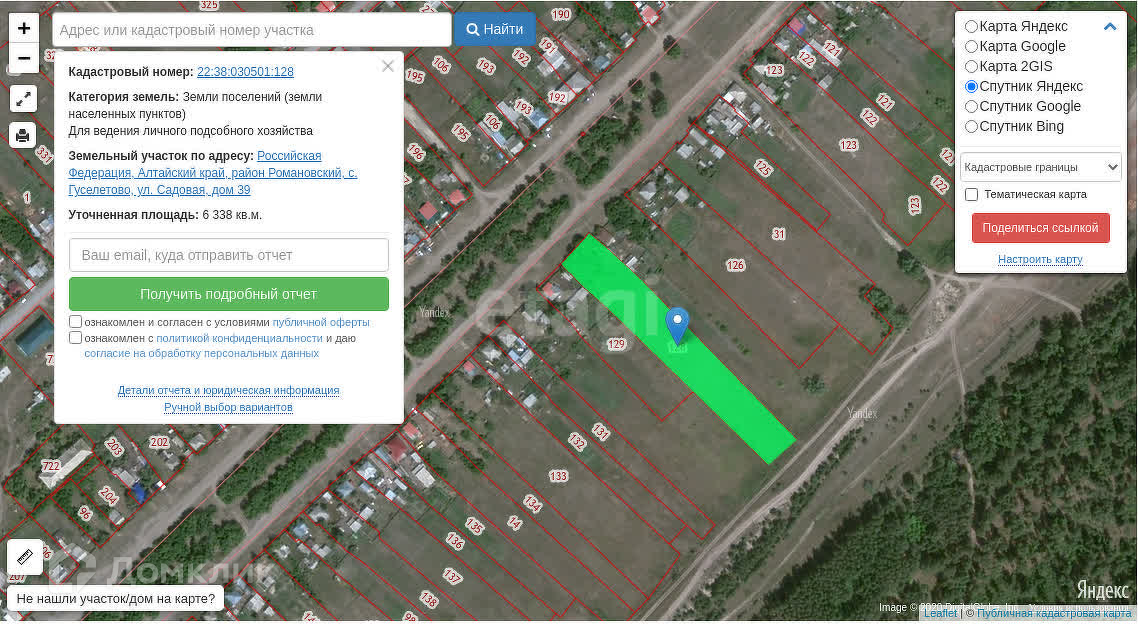Screen dimensions: 1138x628
Task: Select parcel labeled 135 on map
Action: coord(475,526)
